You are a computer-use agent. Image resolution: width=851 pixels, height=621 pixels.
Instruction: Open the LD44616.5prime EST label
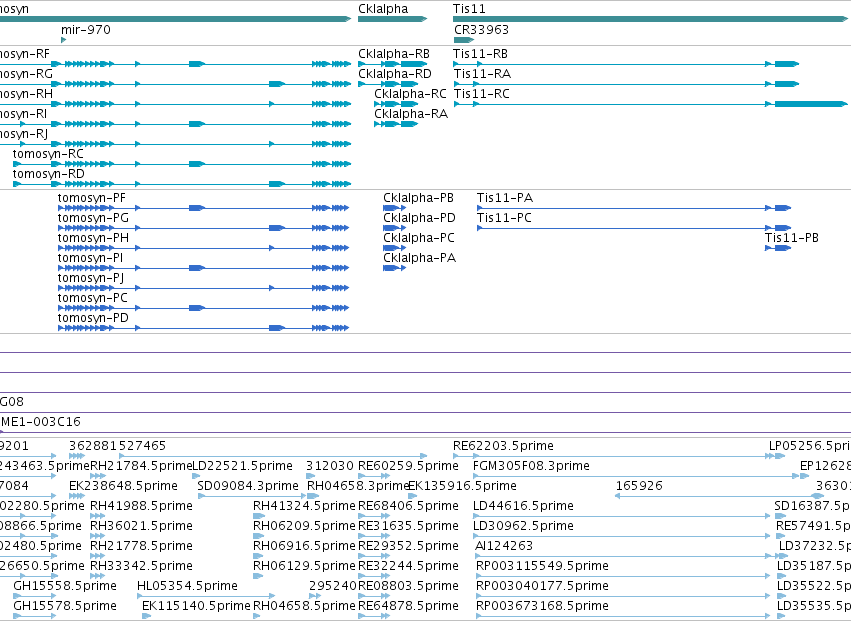coord(523,505)
